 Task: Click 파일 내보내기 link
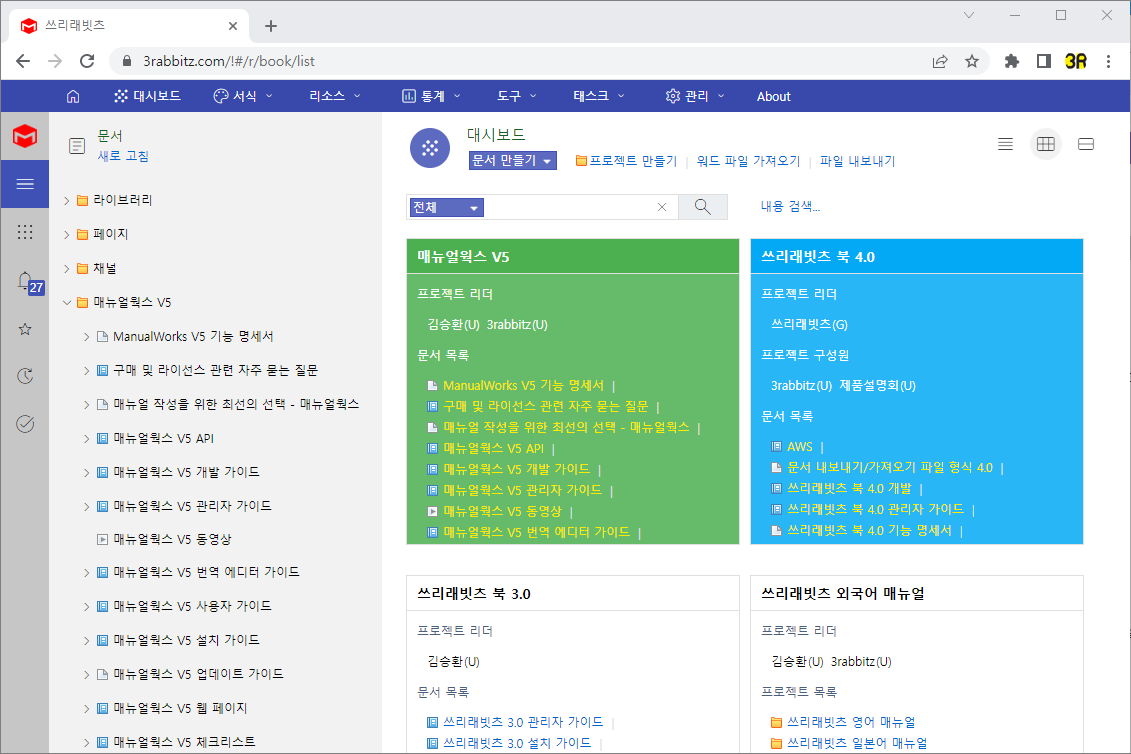[x=857, y=161]
